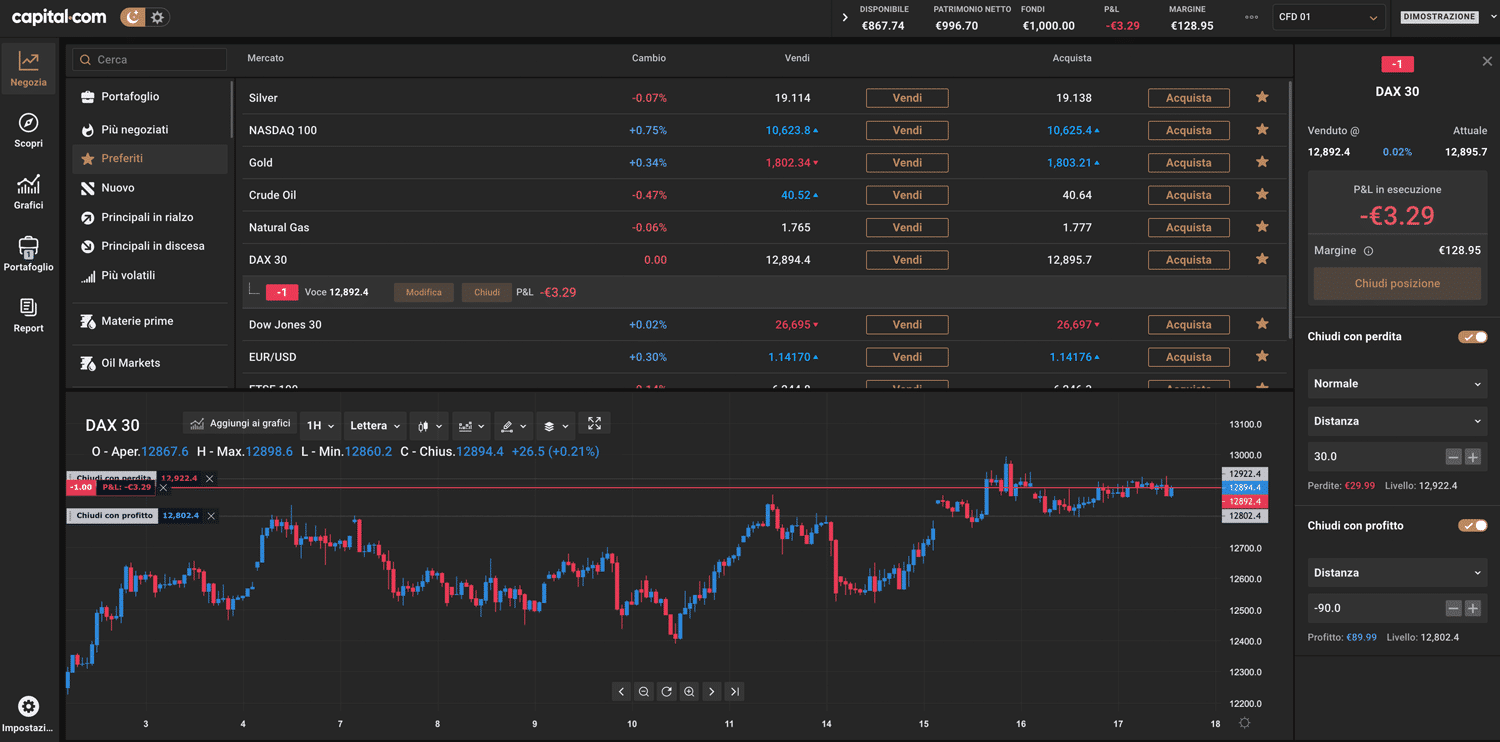This screenshot has height=742, width=1500.
Task: Click the capital.com logo
Action: tap(59, 17)
